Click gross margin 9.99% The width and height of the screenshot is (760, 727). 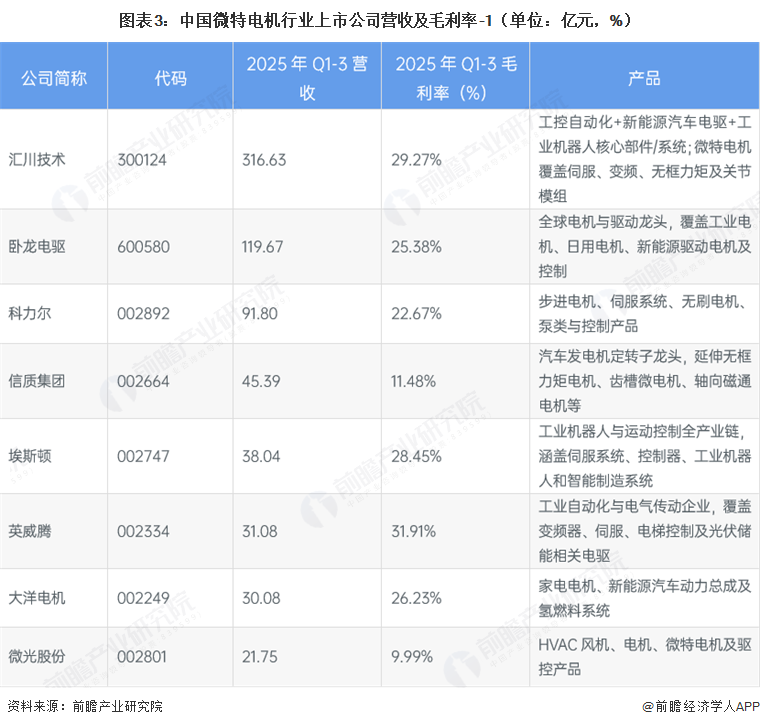pyautogui.click(x=412, y=657)
